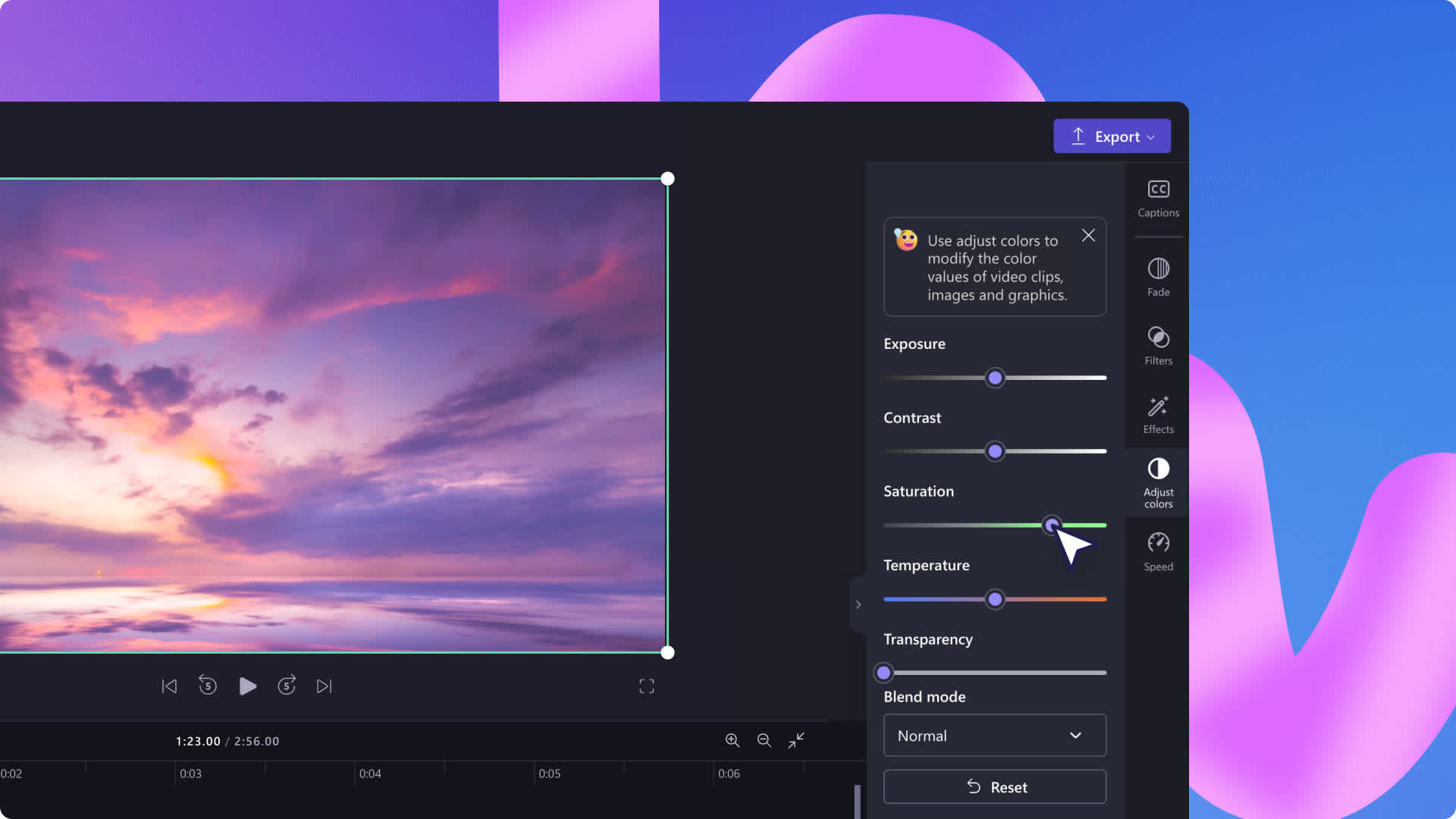
Task: Click the fullscreen preview icon
Action: pos(647,685)
